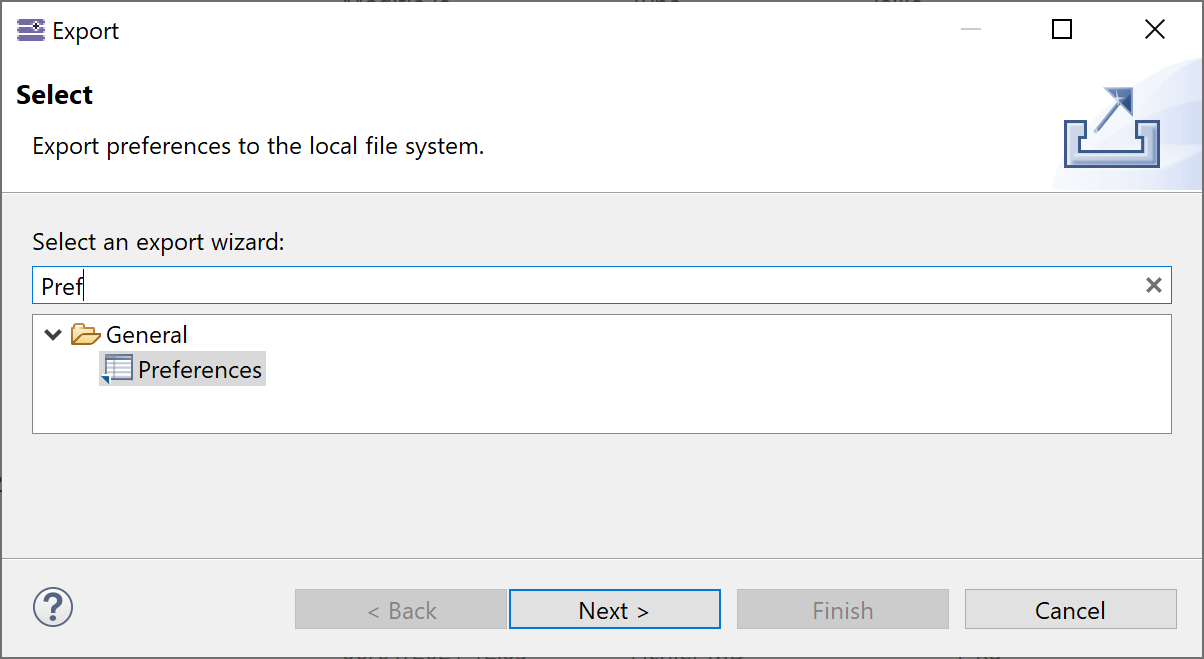
Task: Minimize the Export dialog window
Action: point(970,30)
